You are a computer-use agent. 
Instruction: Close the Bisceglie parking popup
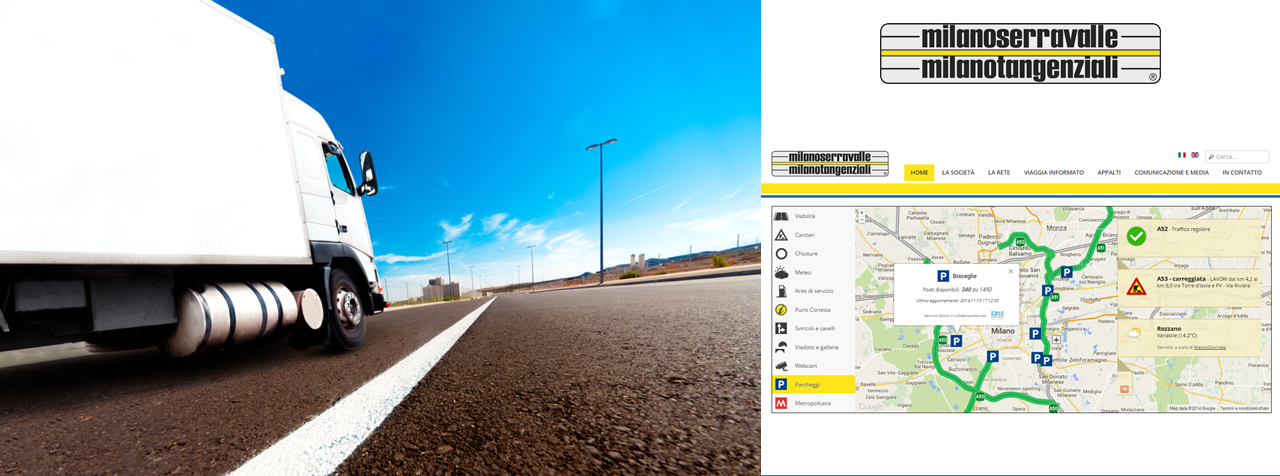click(1010, 271)
